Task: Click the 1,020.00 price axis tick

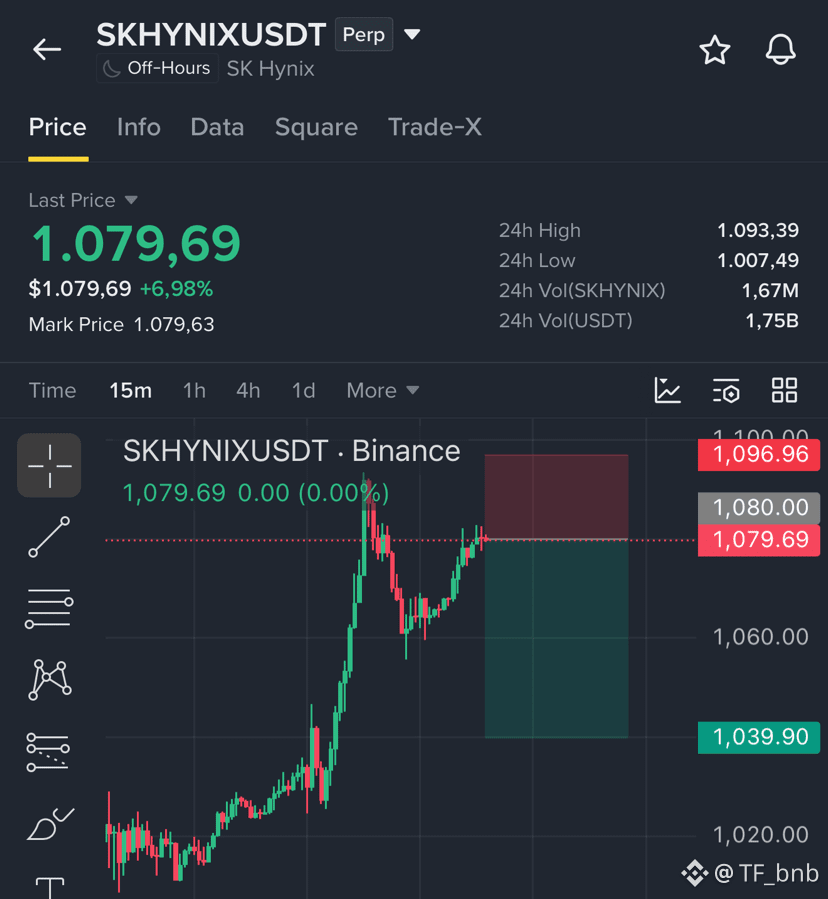Action: [760, 835]
